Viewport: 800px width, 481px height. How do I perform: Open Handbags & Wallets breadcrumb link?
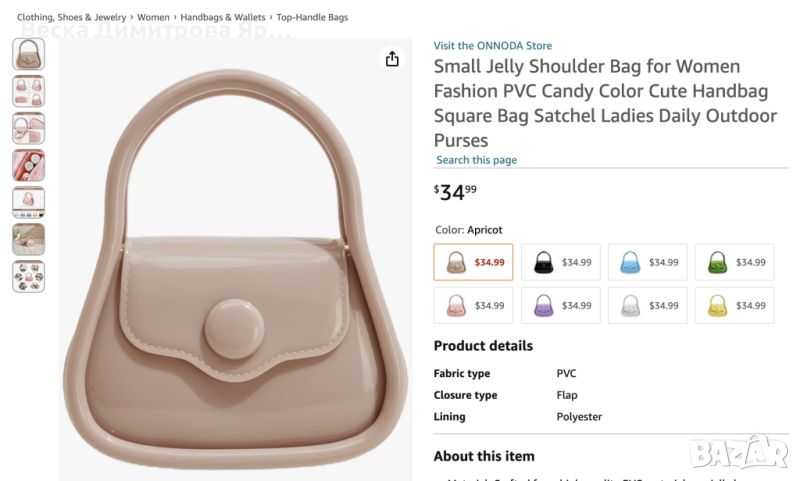point(223,18)
